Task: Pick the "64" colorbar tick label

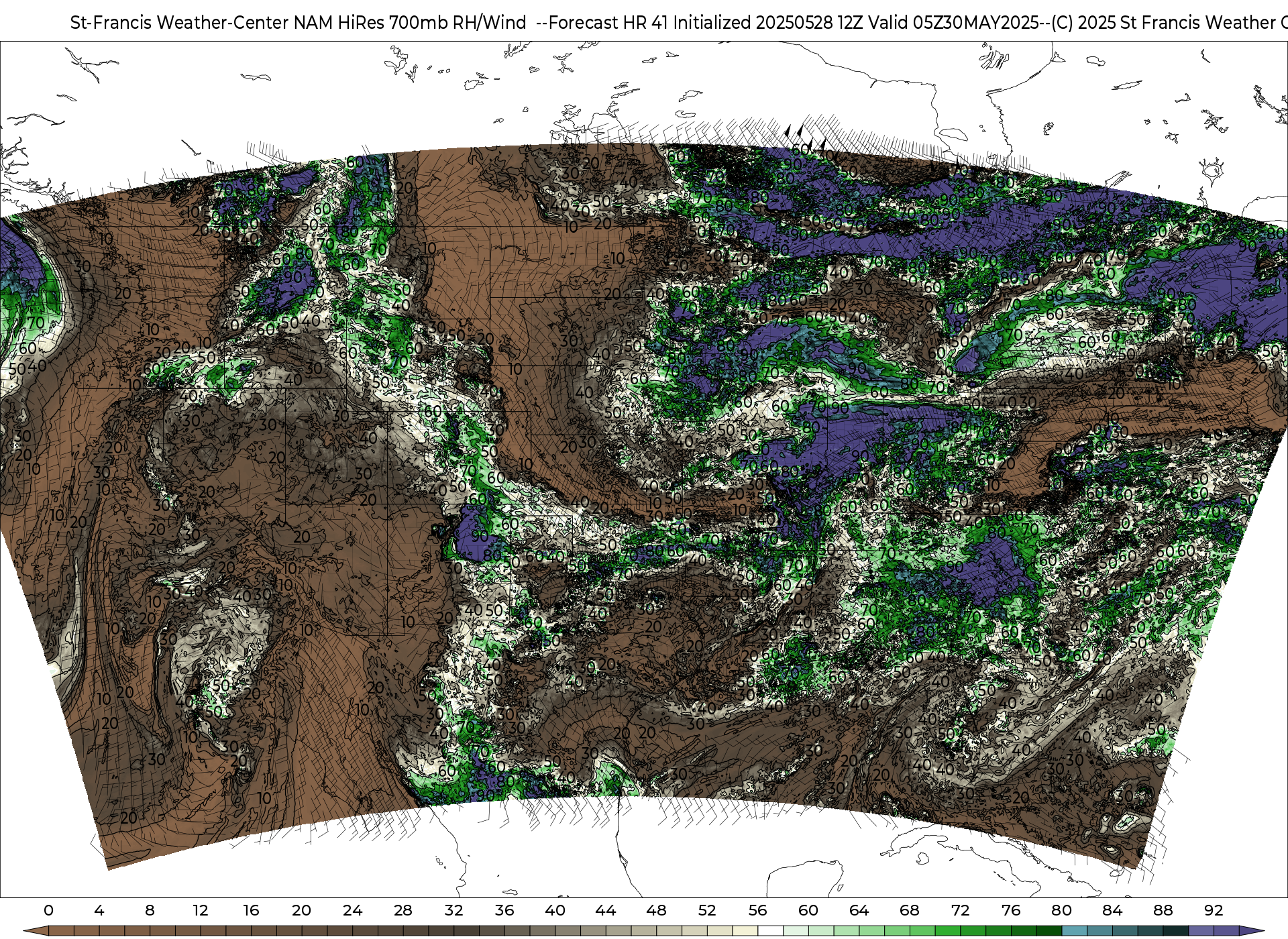Action: [859, 910]
